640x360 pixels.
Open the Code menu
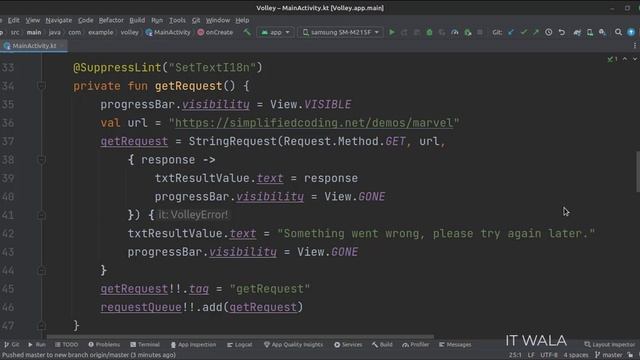tap(85, 20)
